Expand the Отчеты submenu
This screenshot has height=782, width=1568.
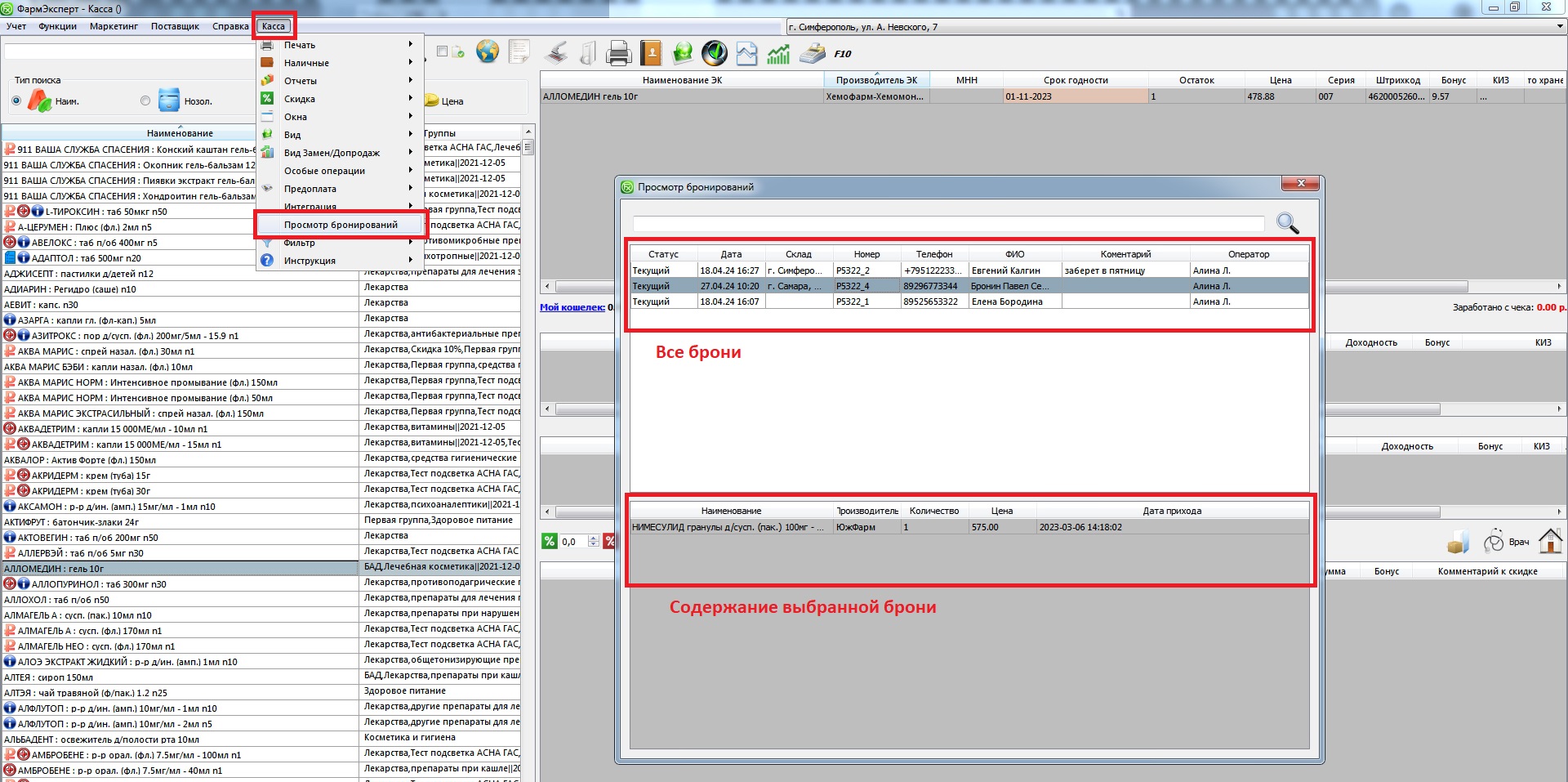pos(301,81)
